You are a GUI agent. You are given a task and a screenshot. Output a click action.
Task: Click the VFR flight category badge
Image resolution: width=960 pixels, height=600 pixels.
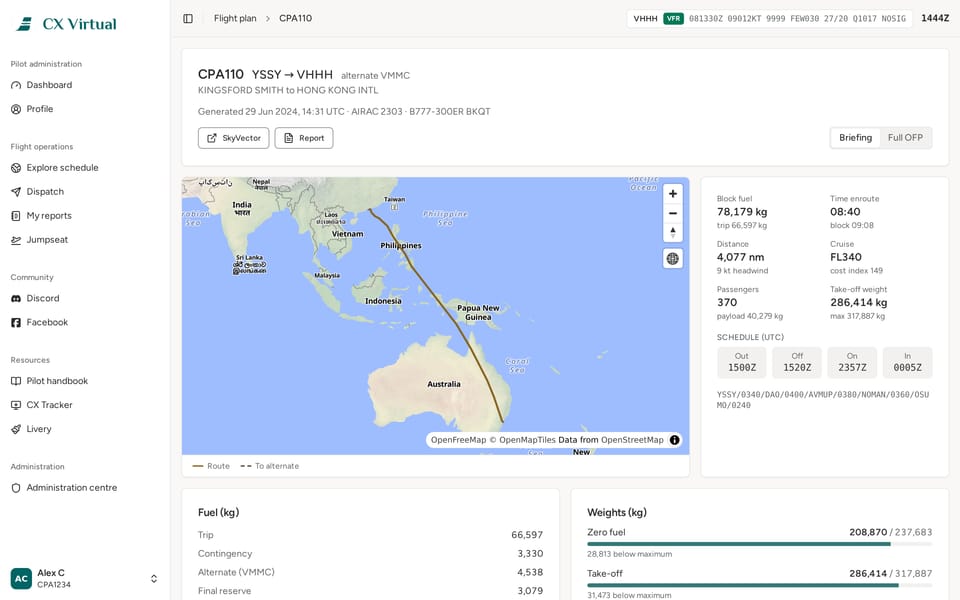click(x=673, y=18)
